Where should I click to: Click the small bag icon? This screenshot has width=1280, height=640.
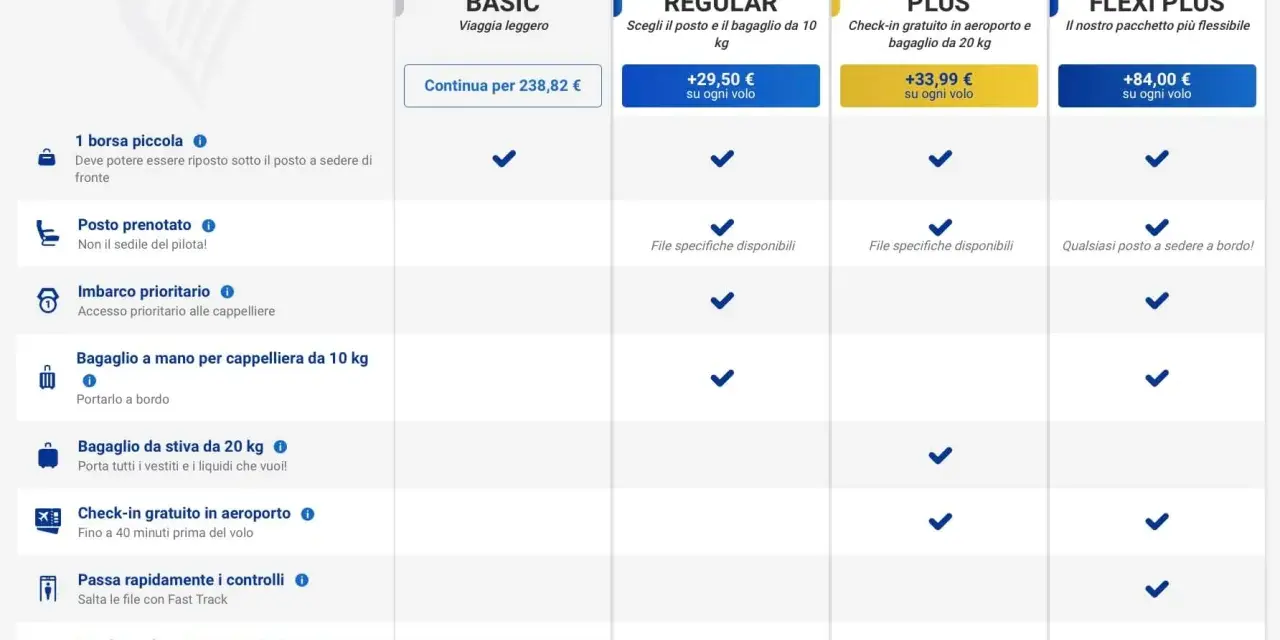(47, 157)
